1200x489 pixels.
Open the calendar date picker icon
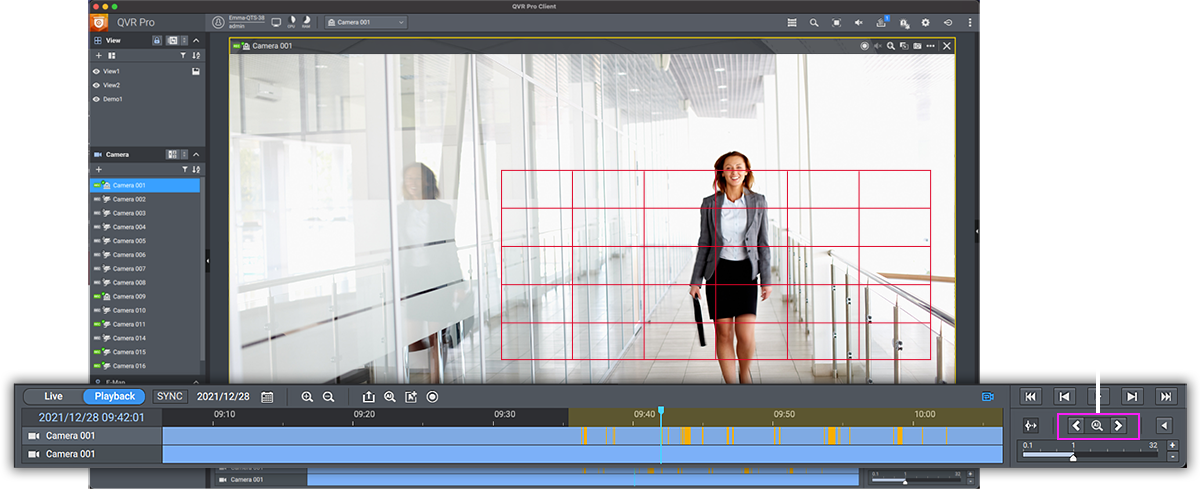[267, 397]
